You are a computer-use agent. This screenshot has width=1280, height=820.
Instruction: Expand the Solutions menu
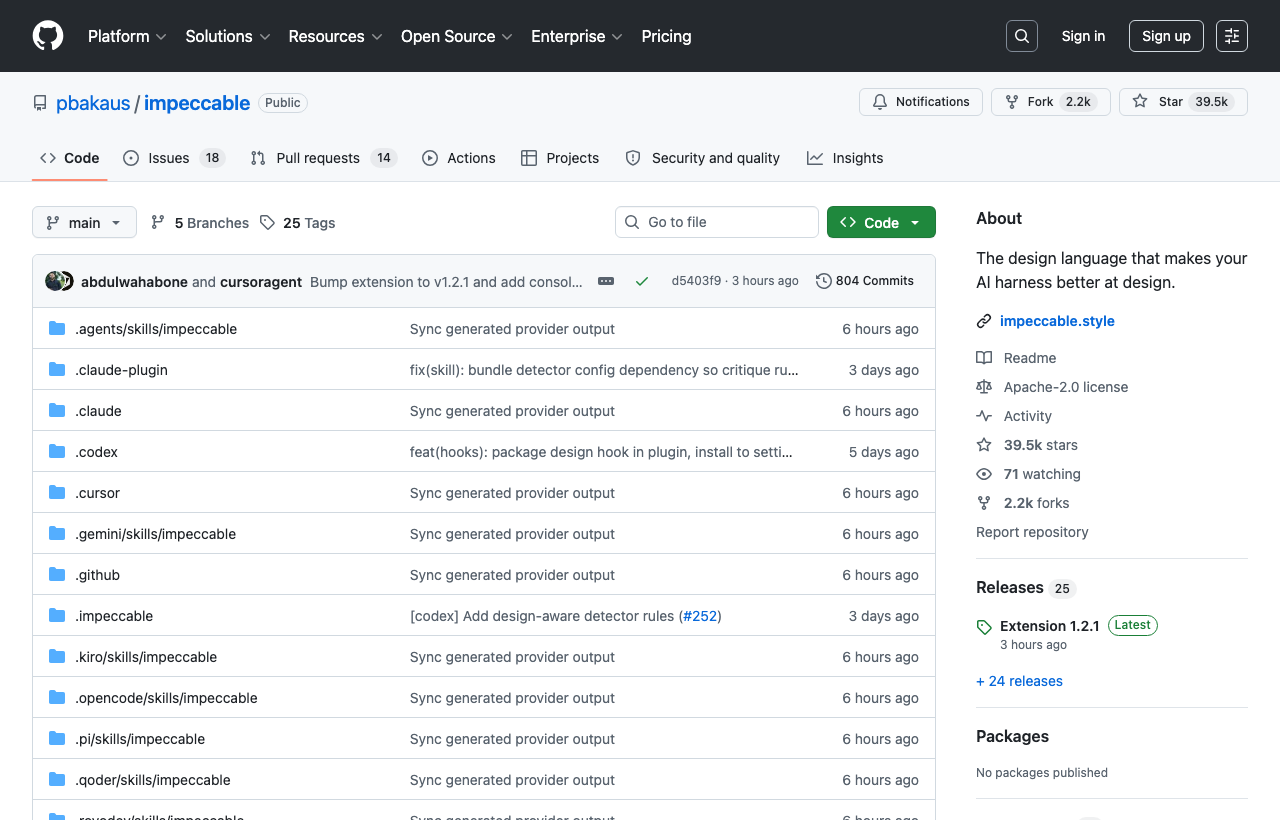[228, 36]
